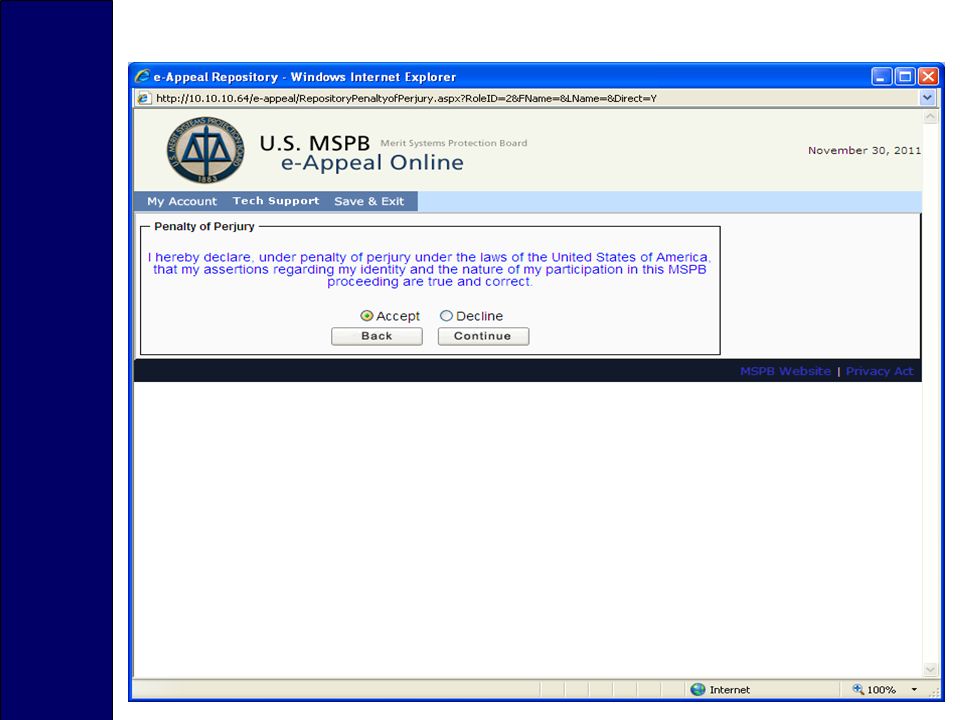Click the Back button
The image size is (960, 720).
(x=377, y=336)
